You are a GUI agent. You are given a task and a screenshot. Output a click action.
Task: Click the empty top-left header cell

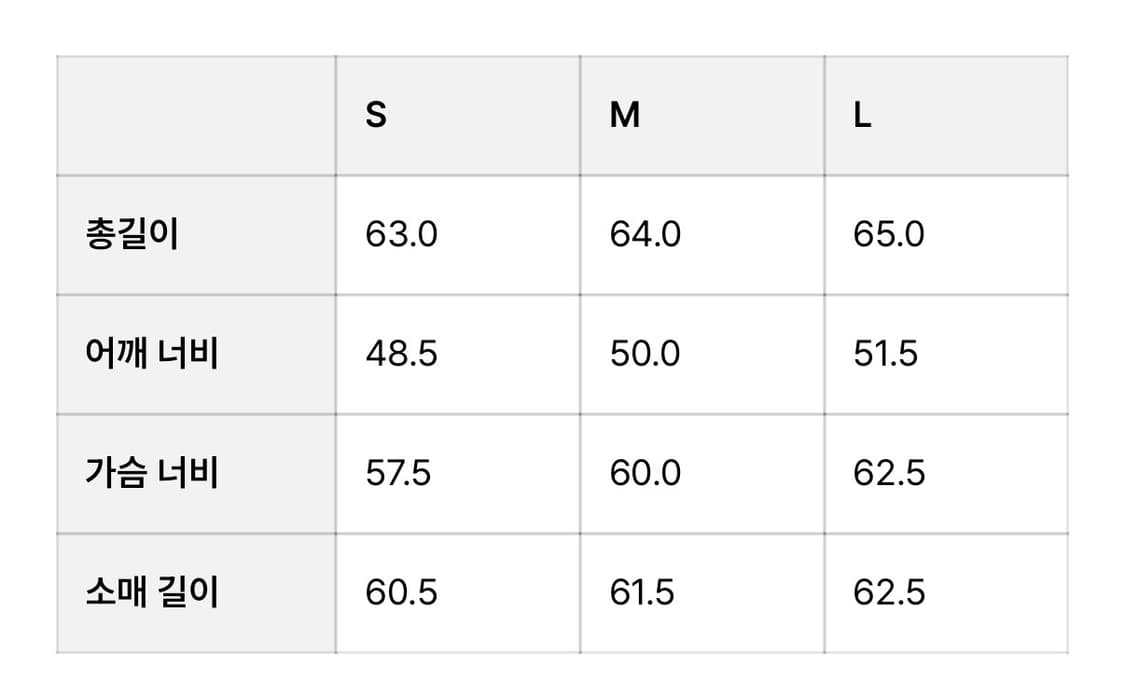tap(196, 116)
